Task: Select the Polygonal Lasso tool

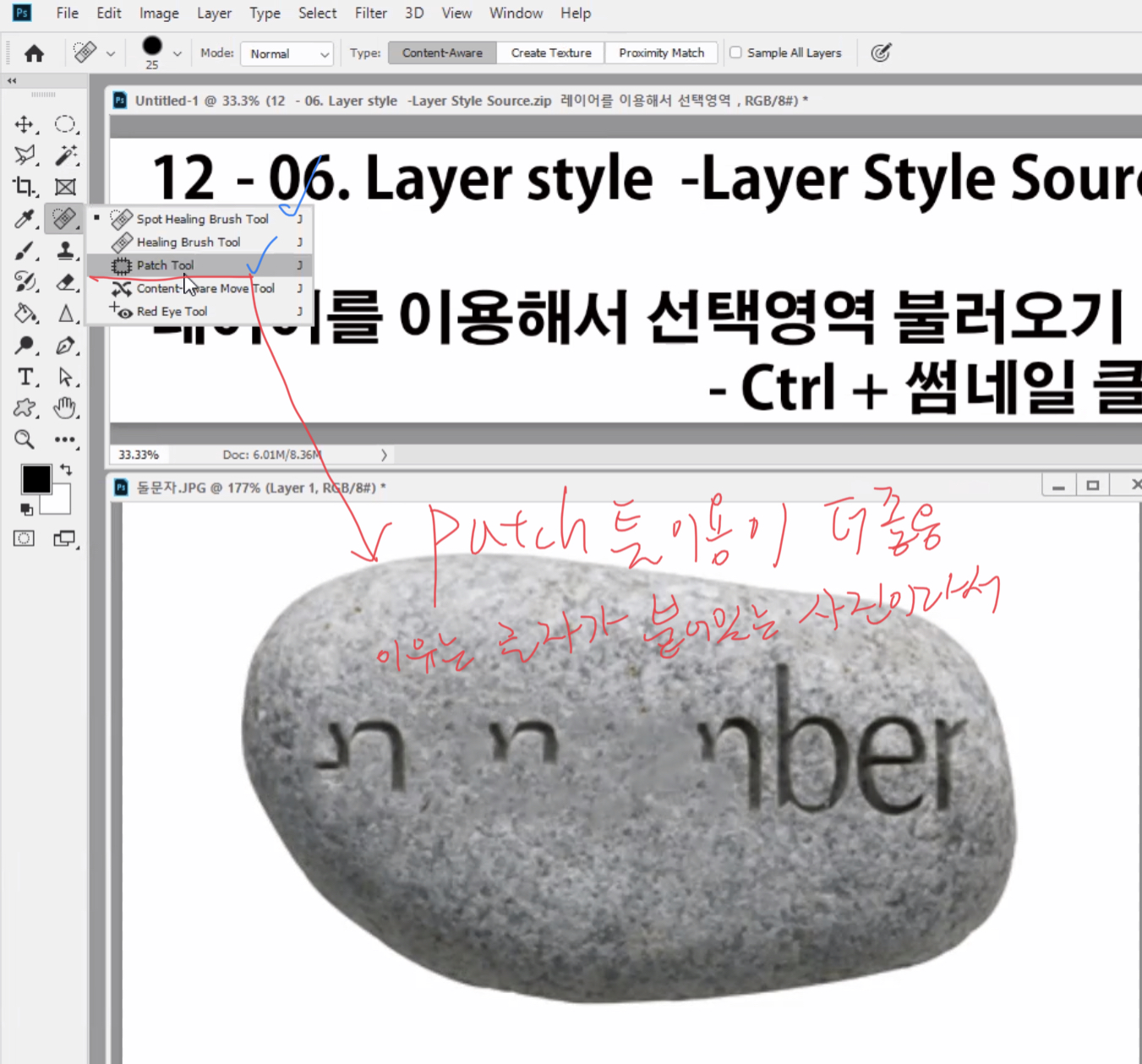Action: 25,156
